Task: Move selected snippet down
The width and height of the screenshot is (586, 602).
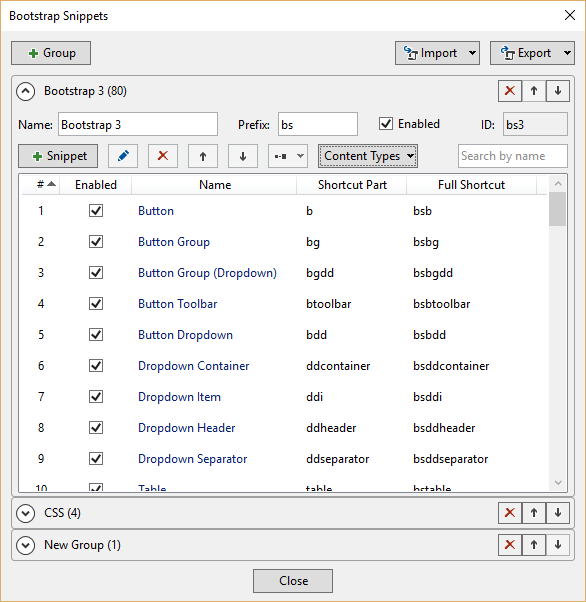Action: [243, 156]
